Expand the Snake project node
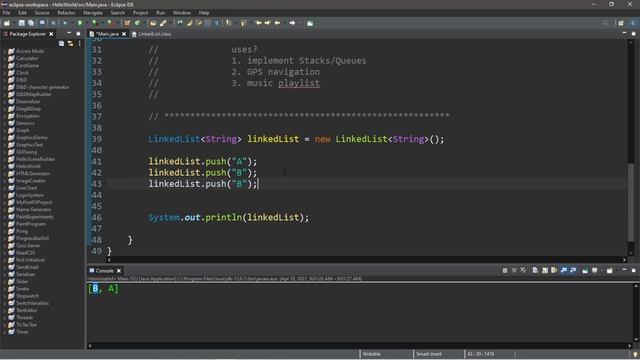The width and height of the screenshot is (640, 360). (4, 289)
